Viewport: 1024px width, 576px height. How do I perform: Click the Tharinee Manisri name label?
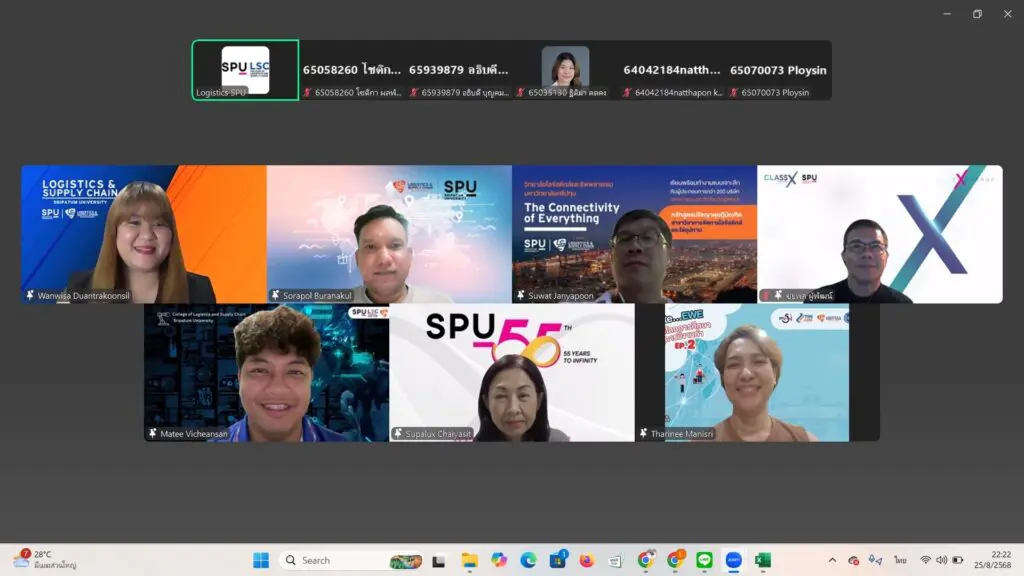(x=682, y=434)
